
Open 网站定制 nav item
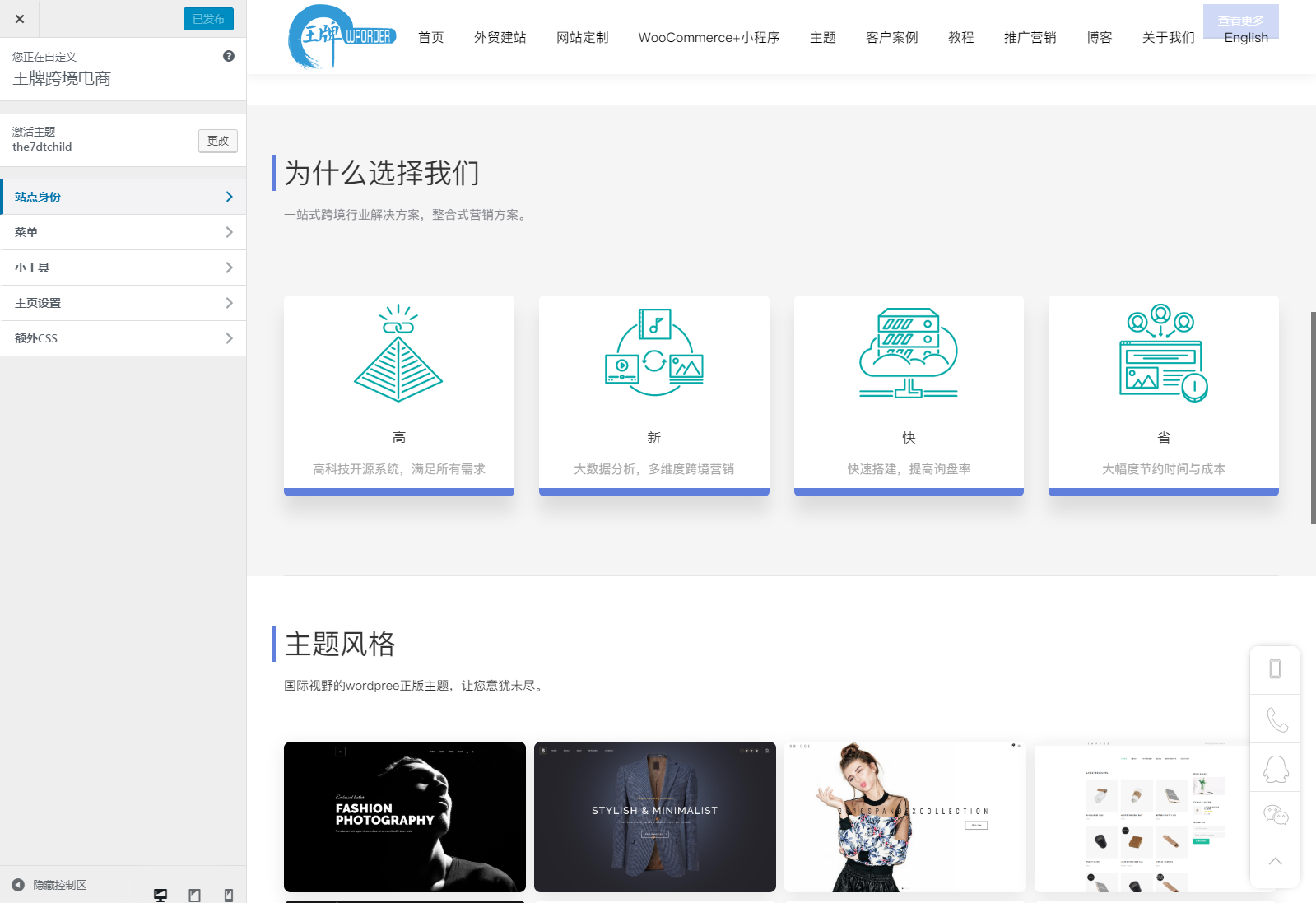point(583,37)
